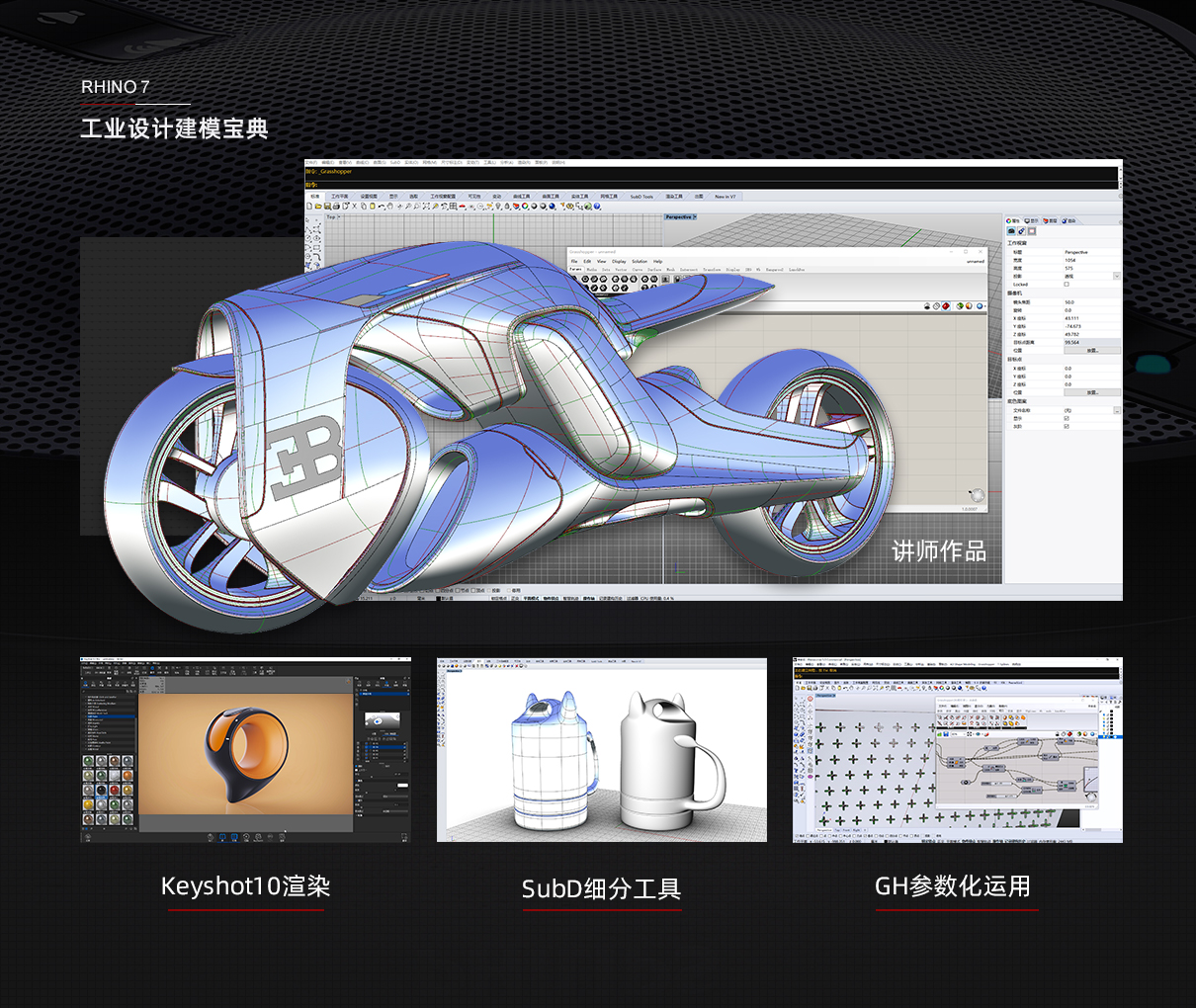Click the 镜头焦距 value field showing 50.0

pos(1092,302)
